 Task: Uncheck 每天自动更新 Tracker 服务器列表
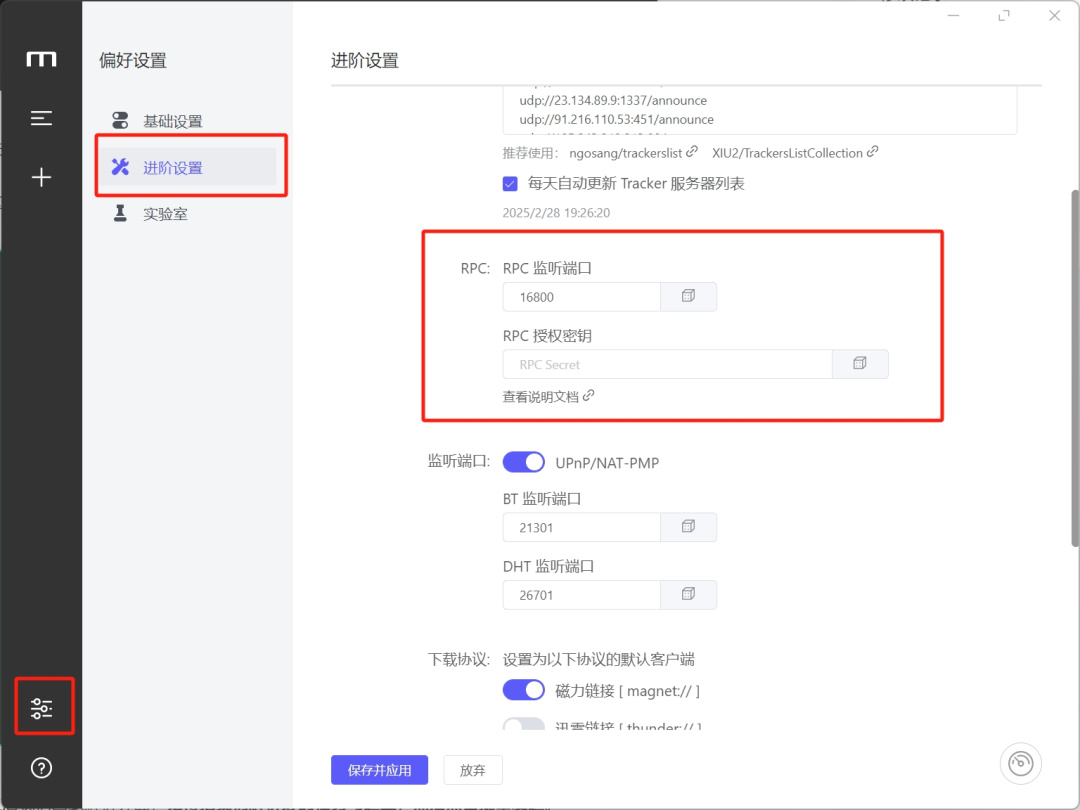510,184
